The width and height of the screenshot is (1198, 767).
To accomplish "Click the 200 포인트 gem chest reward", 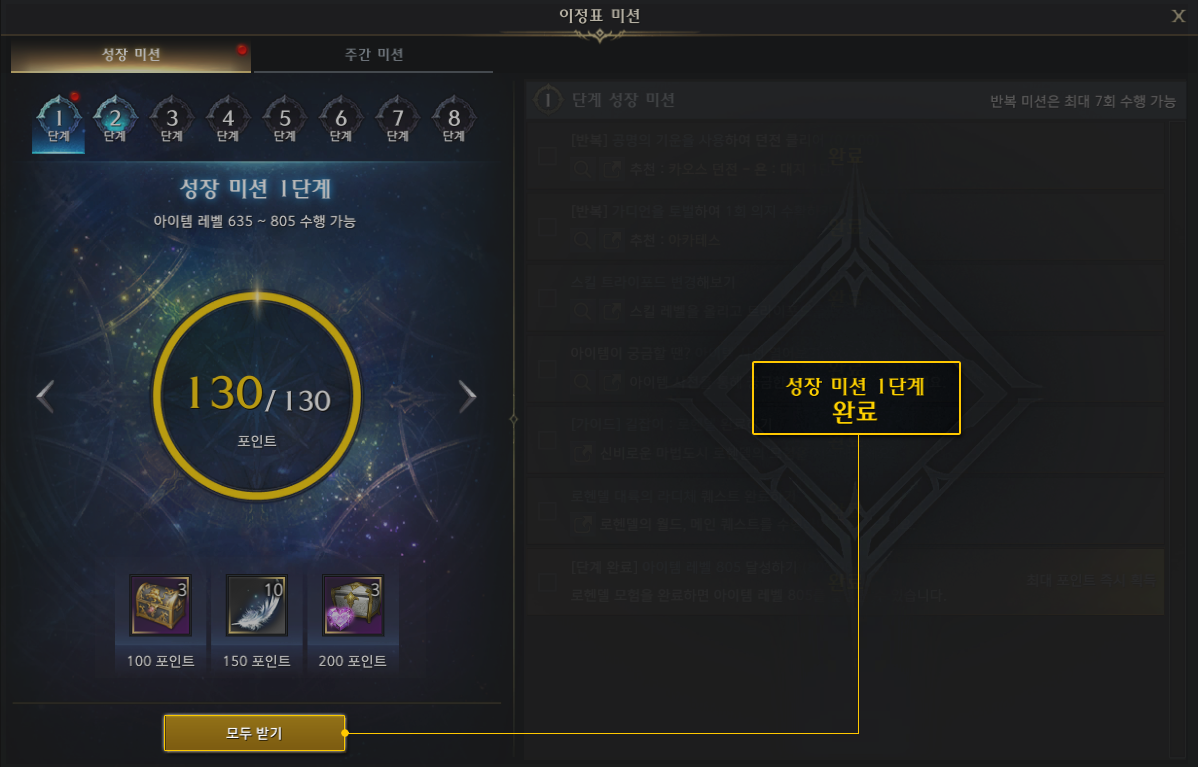I will tap(352, 605).
